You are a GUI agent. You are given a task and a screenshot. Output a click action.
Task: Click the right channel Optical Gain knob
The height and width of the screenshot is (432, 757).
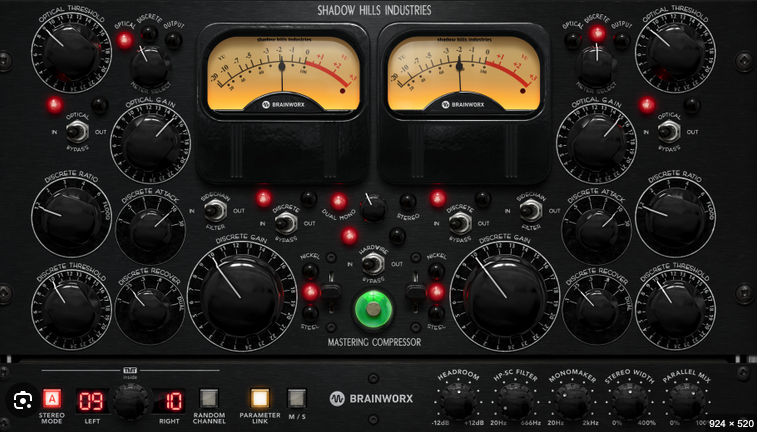click(x=596, y=143)
